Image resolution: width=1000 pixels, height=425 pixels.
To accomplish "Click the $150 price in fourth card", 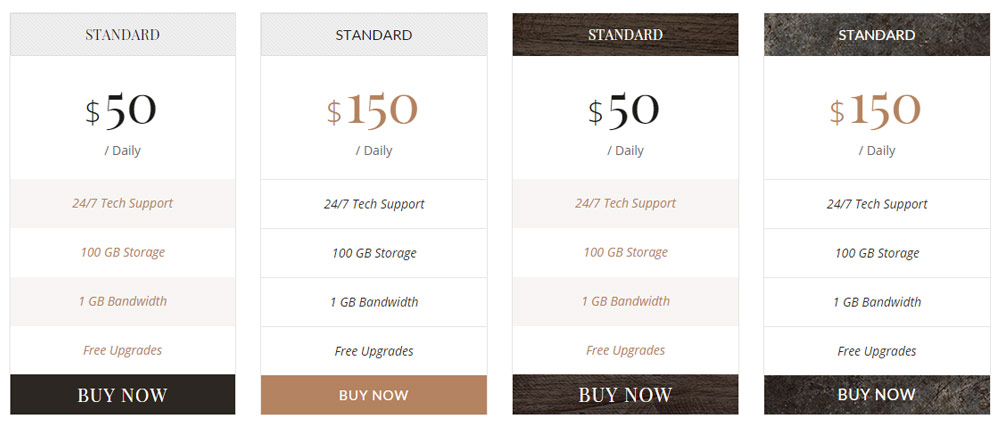I will click(x=876, y=110).
